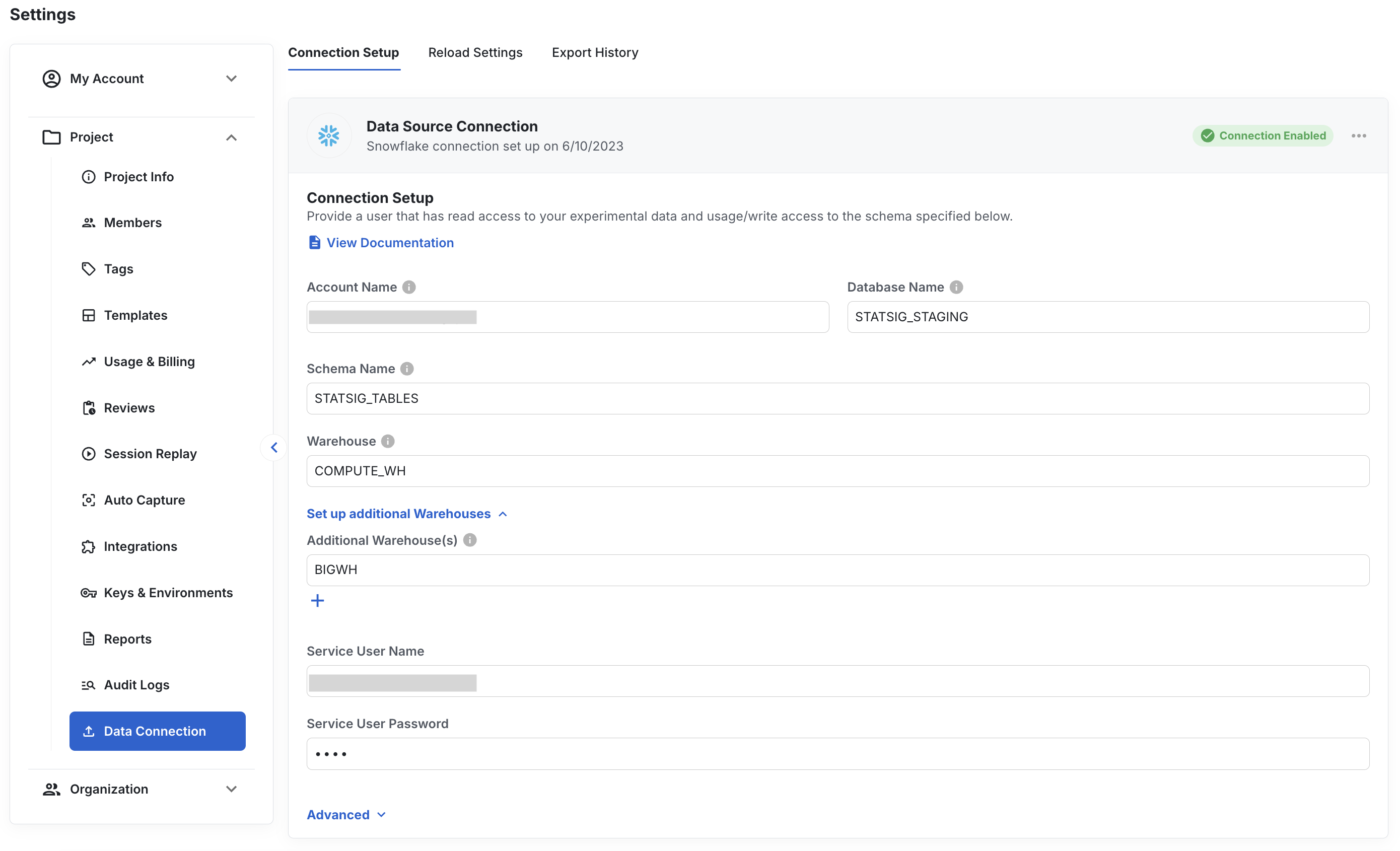This screenshot has width=1400, height=851.
Task: Focus the Database Name field STATSIG_STAGING
Action: coord(1108,317)
